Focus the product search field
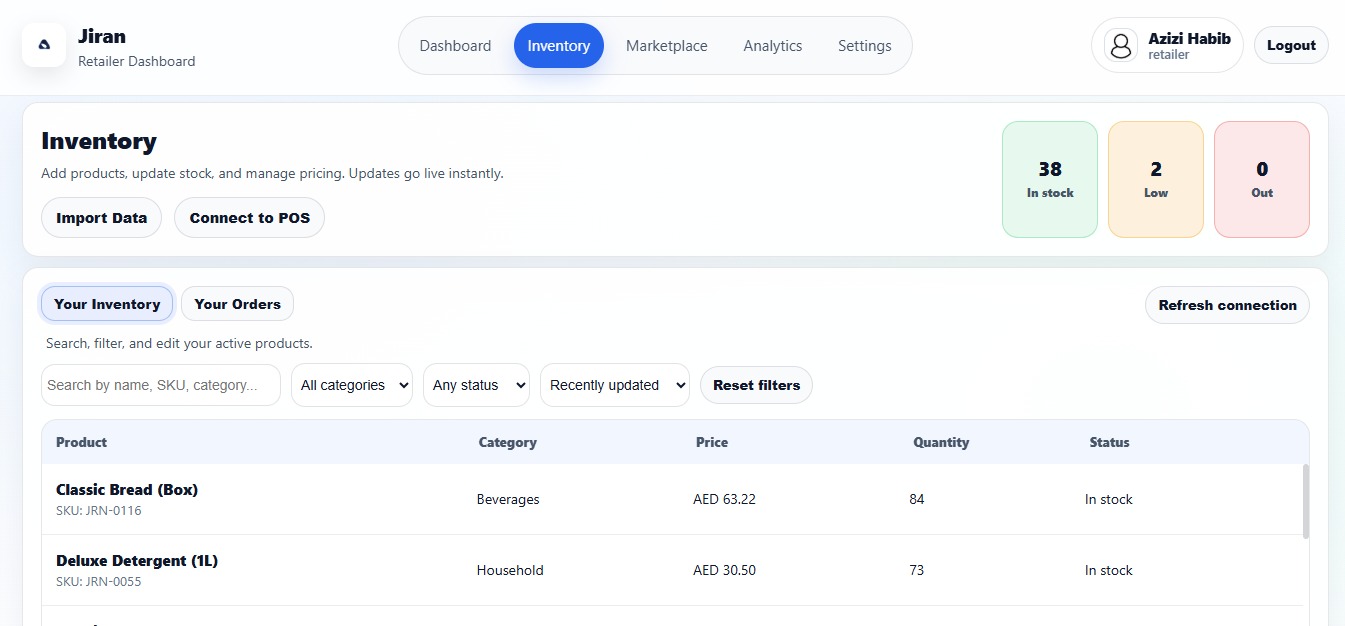The width and height of the screenshot is (1345, 626). point(160,385)
